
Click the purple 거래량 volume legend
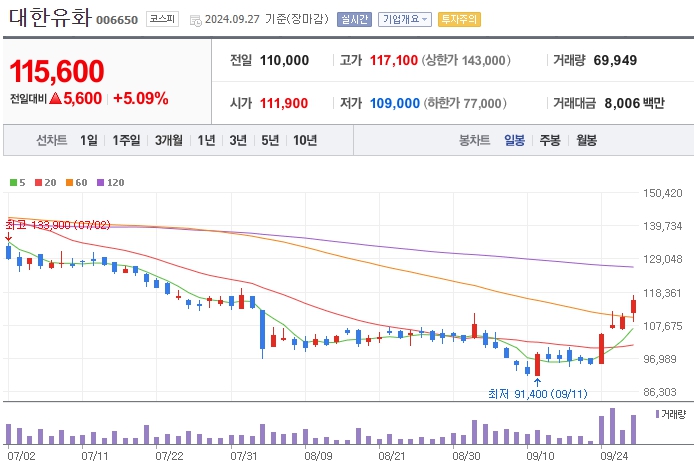pos(671,414)
